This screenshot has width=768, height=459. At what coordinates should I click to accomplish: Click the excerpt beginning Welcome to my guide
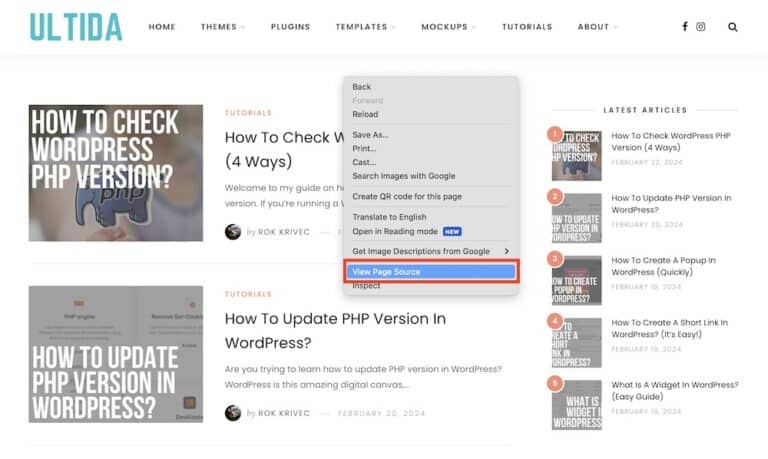pos(284,195)
